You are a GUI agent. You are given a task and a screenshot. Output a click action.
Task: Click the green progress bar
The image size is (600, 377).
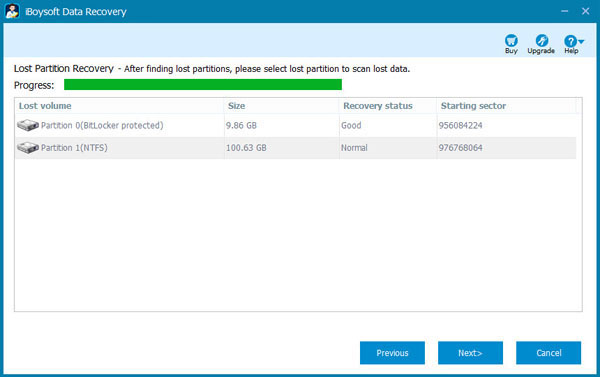pos(203,85)
